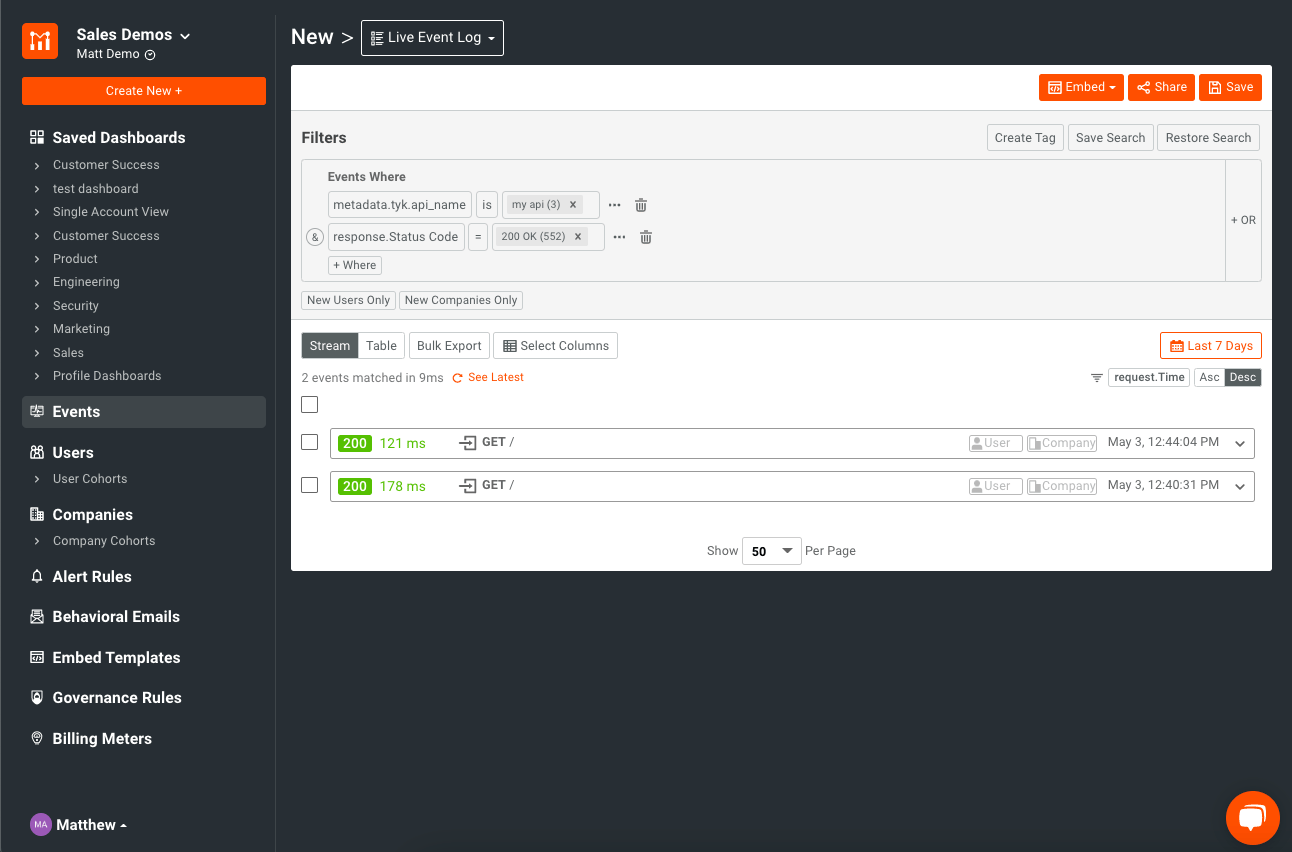Expand the 12:44:04 PM event details

pos(1240,444)
